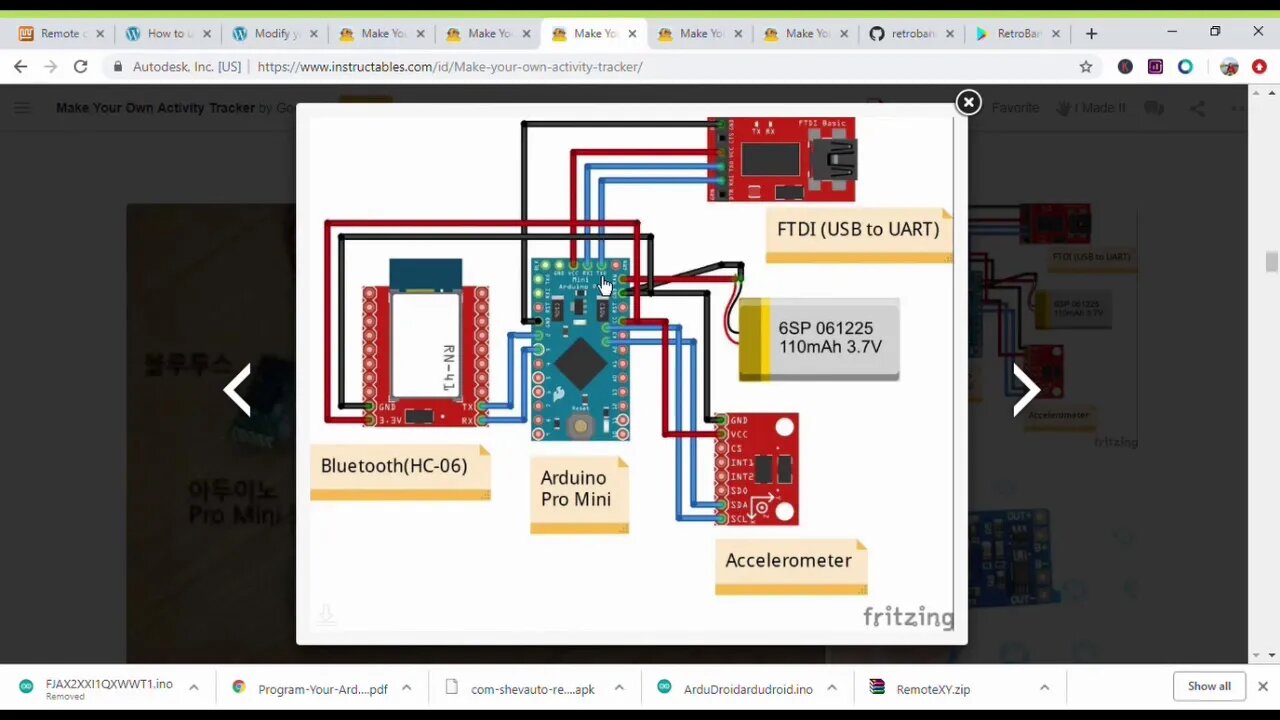Advance to next image with the right arrow

tap(1026, 389)
